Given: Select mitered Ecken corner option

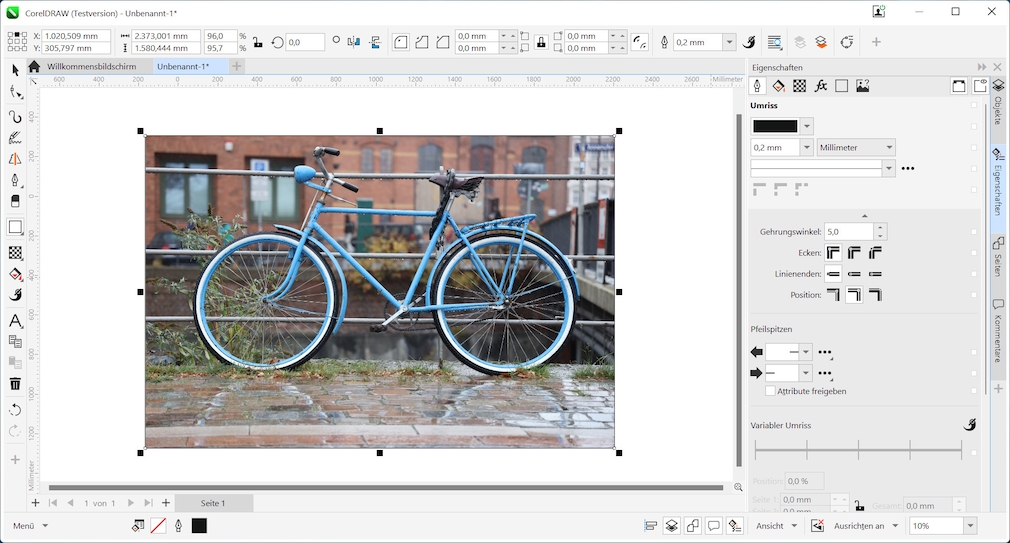Looking at the screenshot, I should [834, 252].
